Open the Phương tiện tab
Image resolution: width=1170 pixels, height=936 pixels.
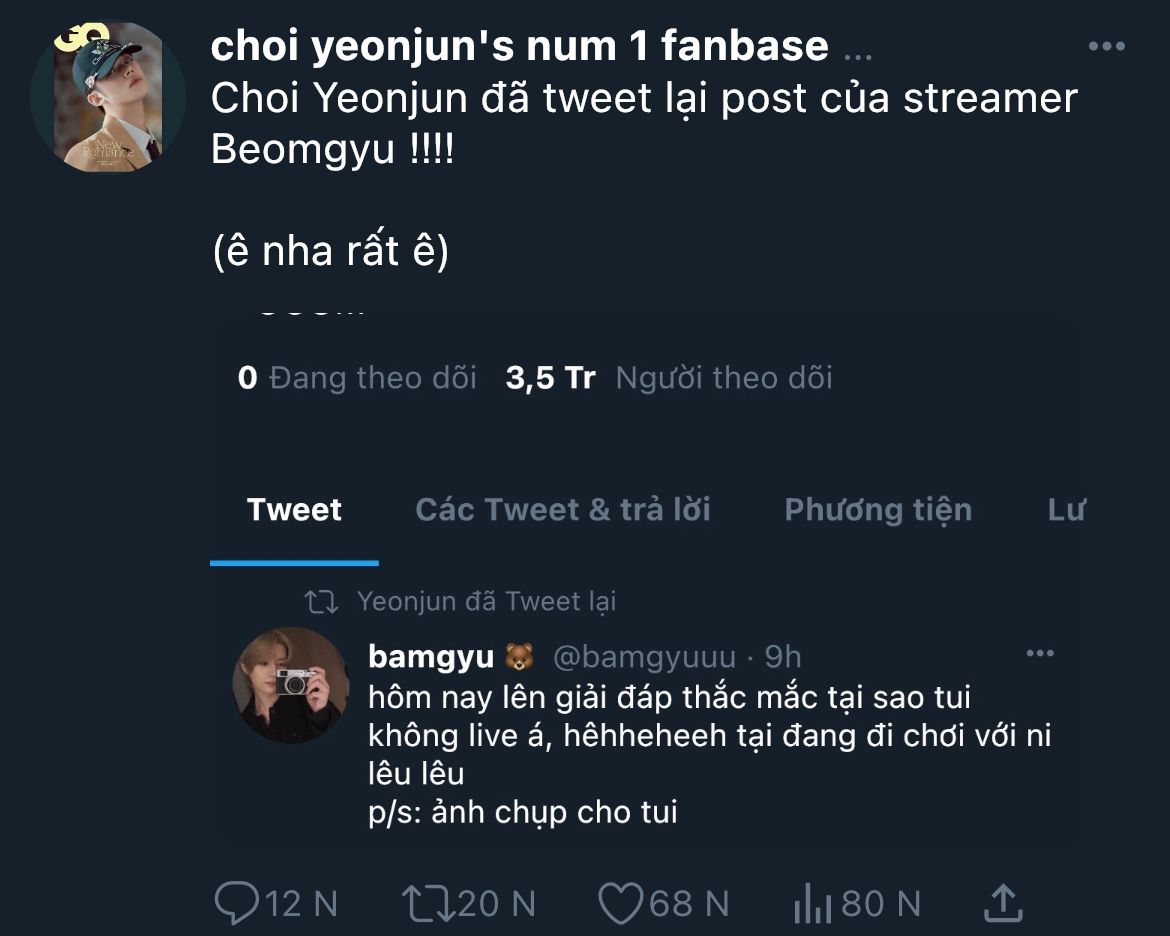[x=877, y=510]
